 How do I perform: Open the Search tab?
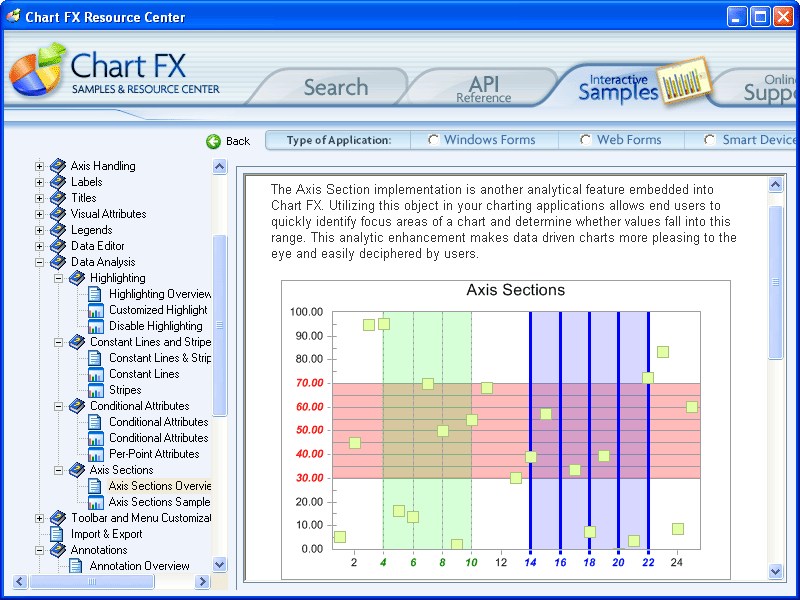(336, 87)
